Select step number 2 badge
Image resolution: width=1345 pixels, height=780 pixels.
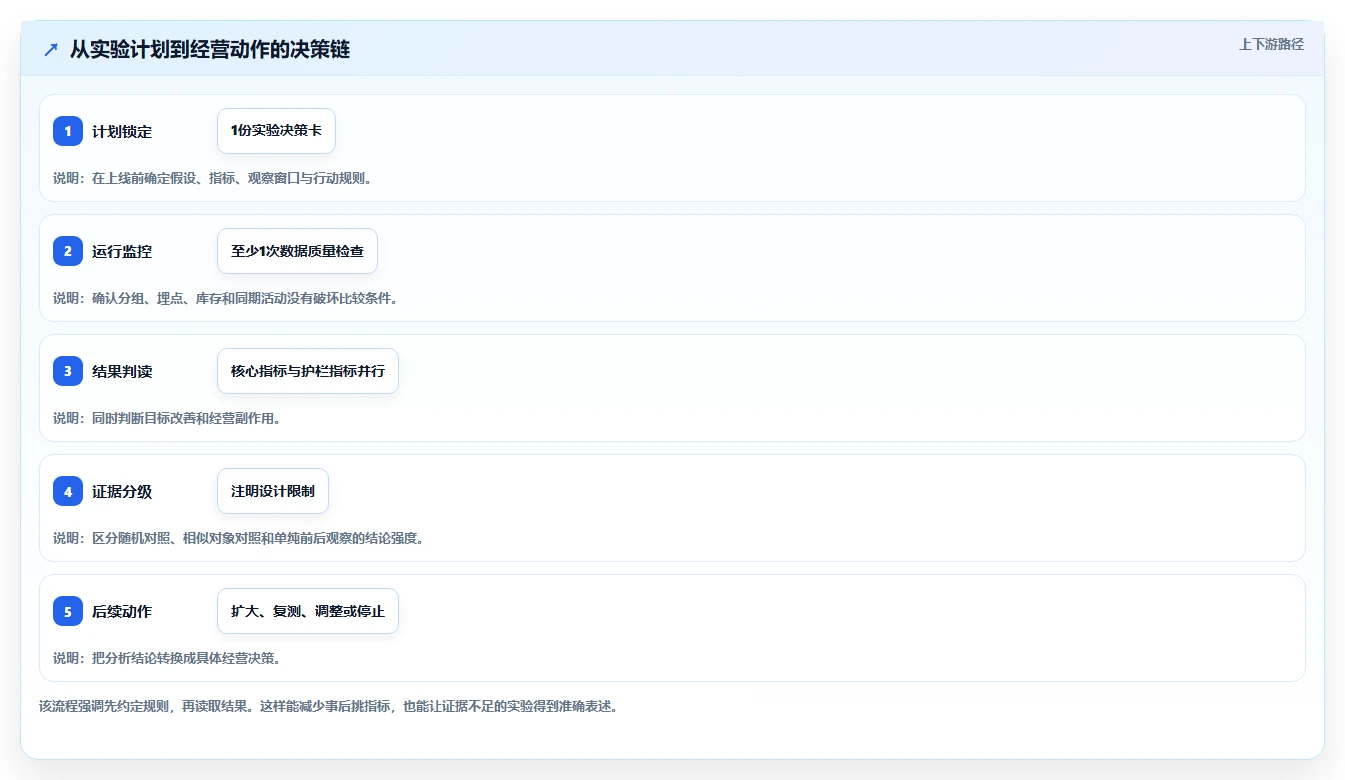pyautogui.click(x=68, y=251)
